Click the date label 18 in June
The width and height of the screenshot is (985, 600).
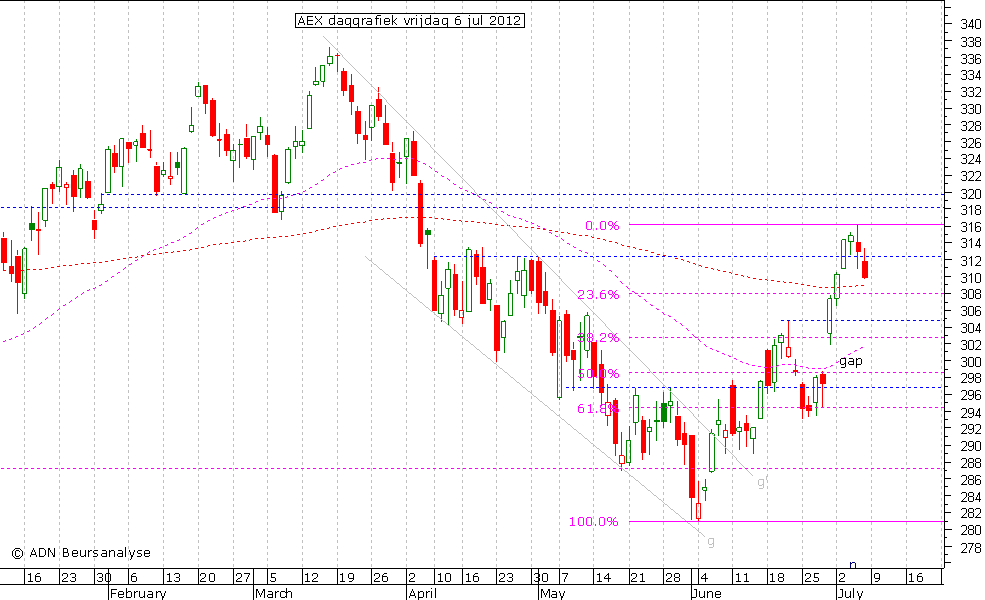tap(776, 577)
